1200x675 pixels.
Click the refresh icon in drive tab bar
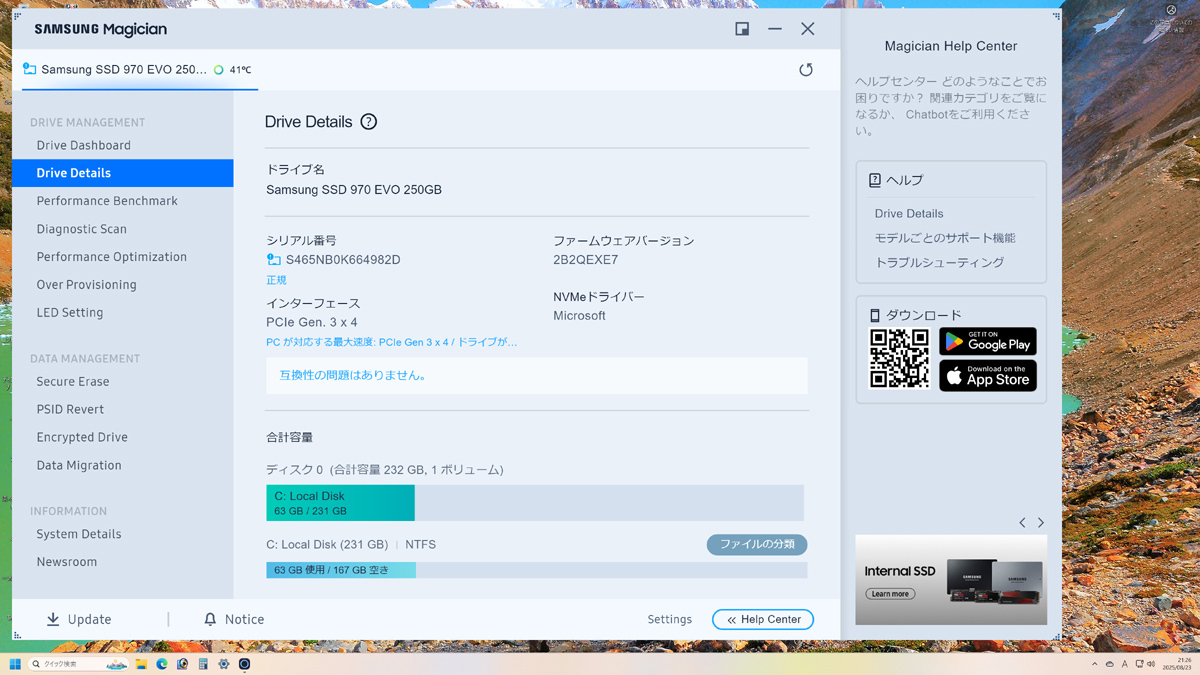coord(806,70)
